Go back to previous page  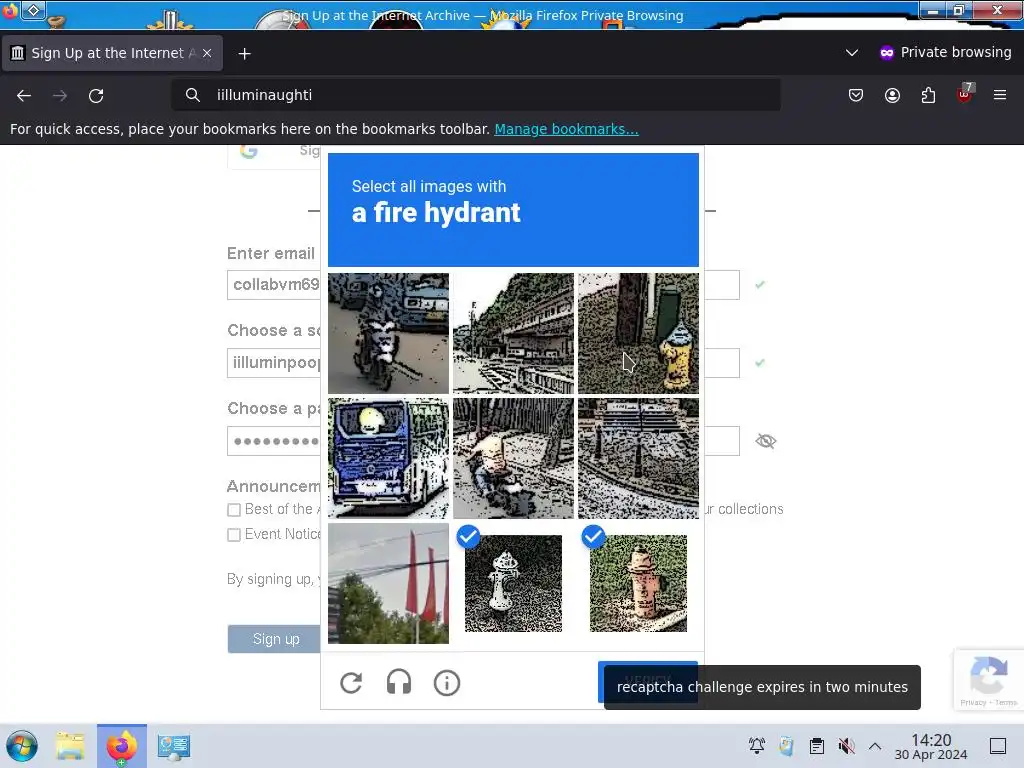24,96
